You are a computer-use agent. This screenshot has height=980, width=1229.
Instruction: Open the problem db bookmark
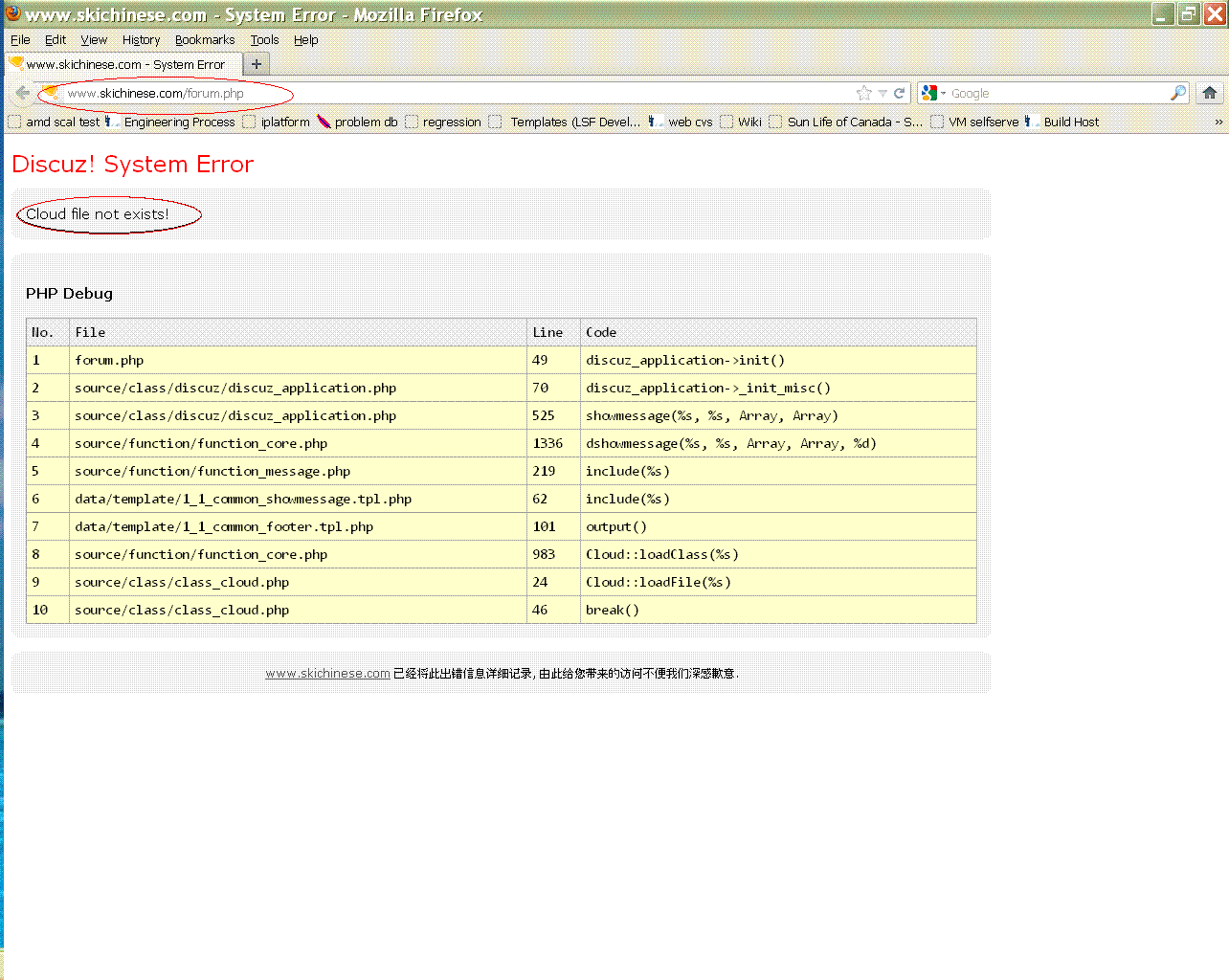coord(365,122)
